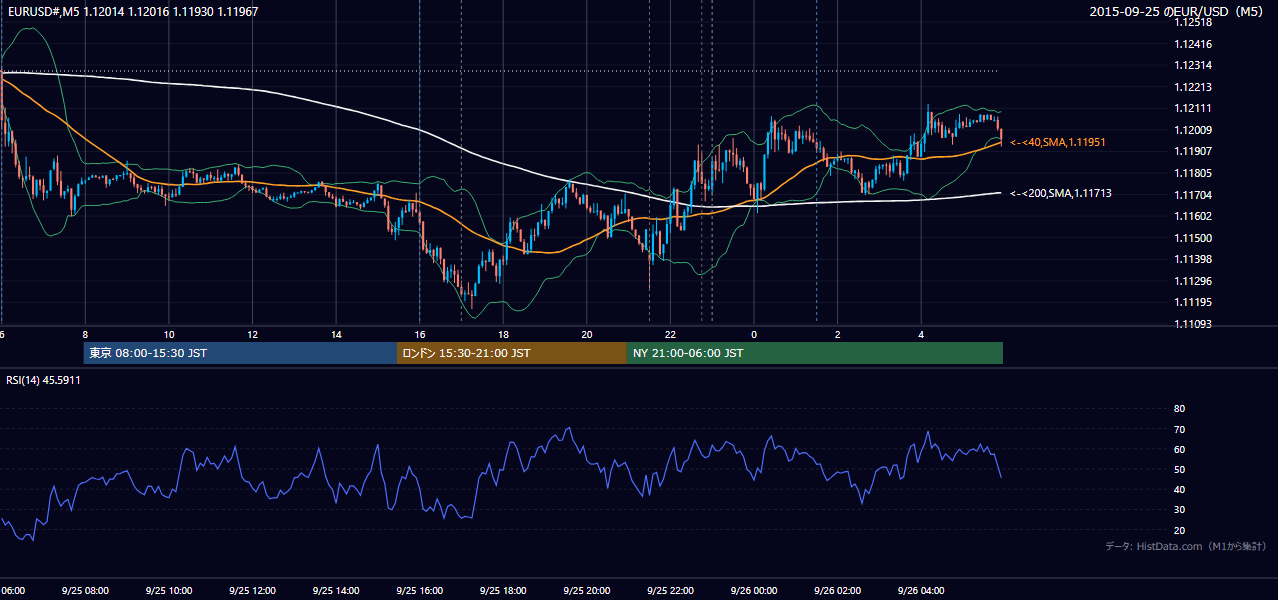This screenshot has height=600, width=1278.
Task: Select the ロンドン 15:30-21:00 JST session bar
Action: click(512, 353)
